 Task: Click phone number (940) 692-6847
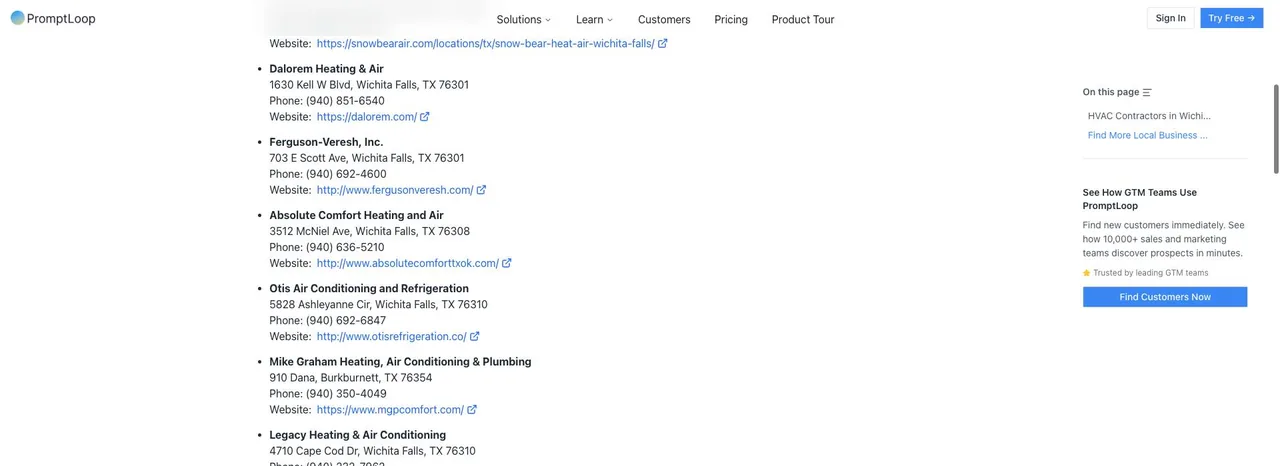pyautogui.click(x=346, y=321)
